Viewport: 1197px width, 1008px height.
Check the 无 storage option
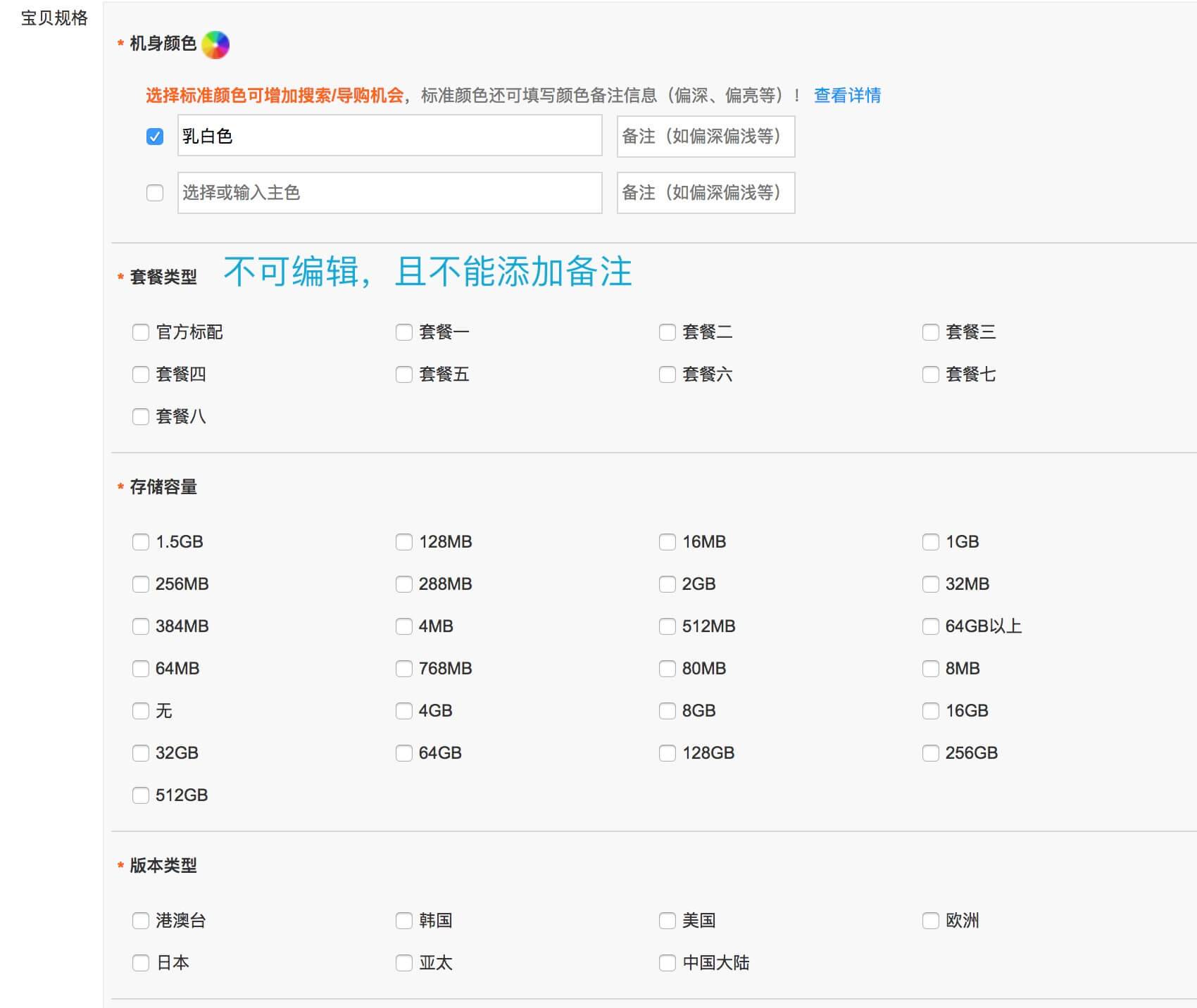[141, 710]
